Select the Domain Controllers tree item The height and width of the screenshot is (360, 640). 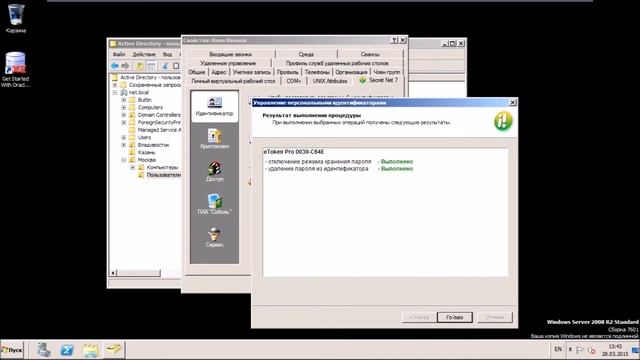coord(155,115)
